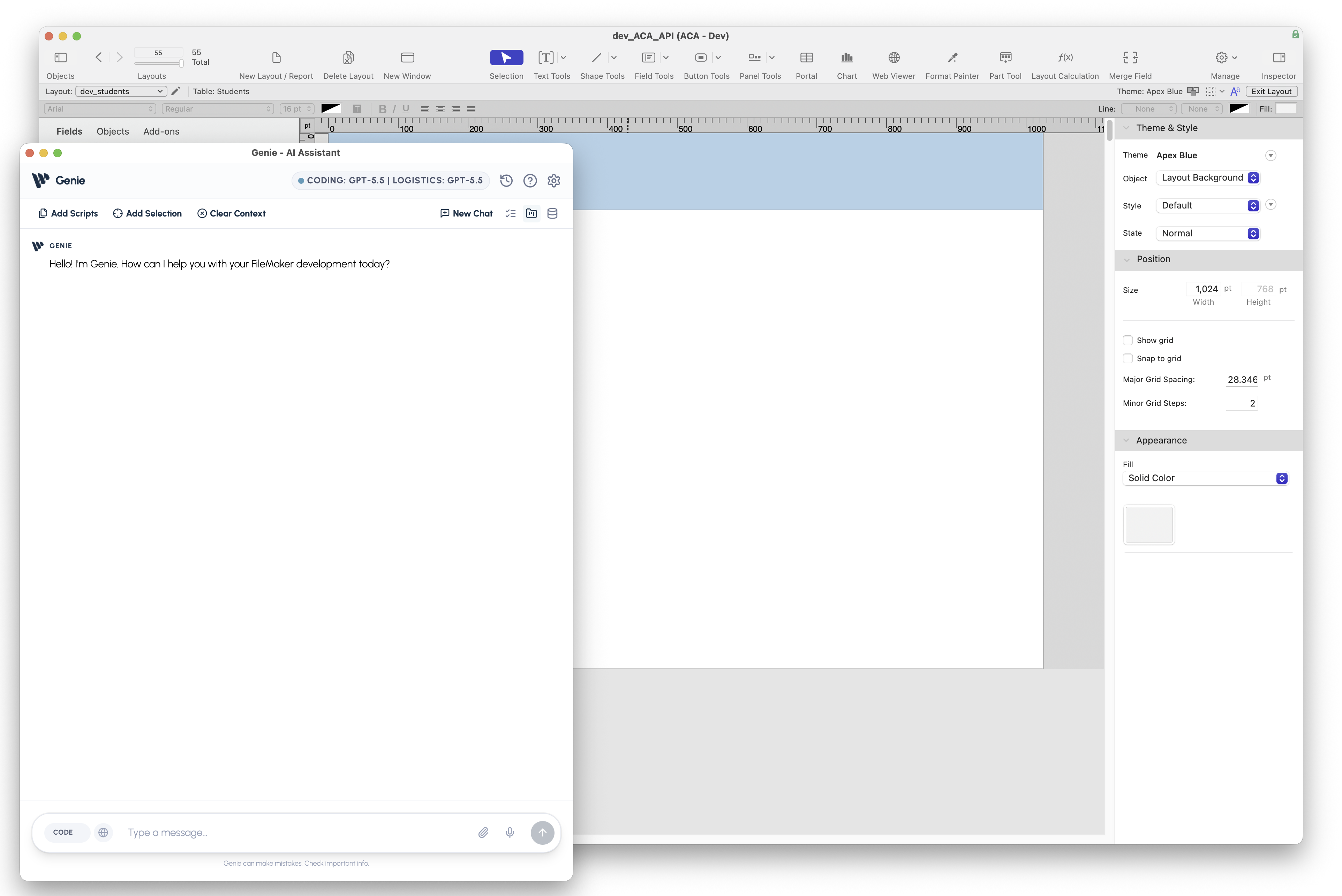Open the Arial font menu
Screen dimensions: 1342x896
coord(99,108)
